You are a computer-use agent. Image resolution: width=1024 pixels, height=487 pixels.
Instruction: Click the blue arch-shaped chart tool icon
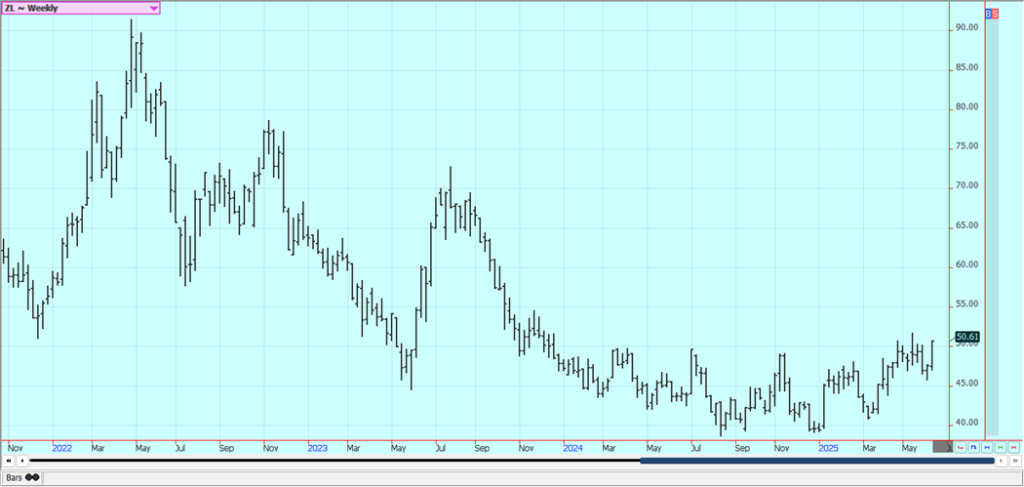pos(974,447)
